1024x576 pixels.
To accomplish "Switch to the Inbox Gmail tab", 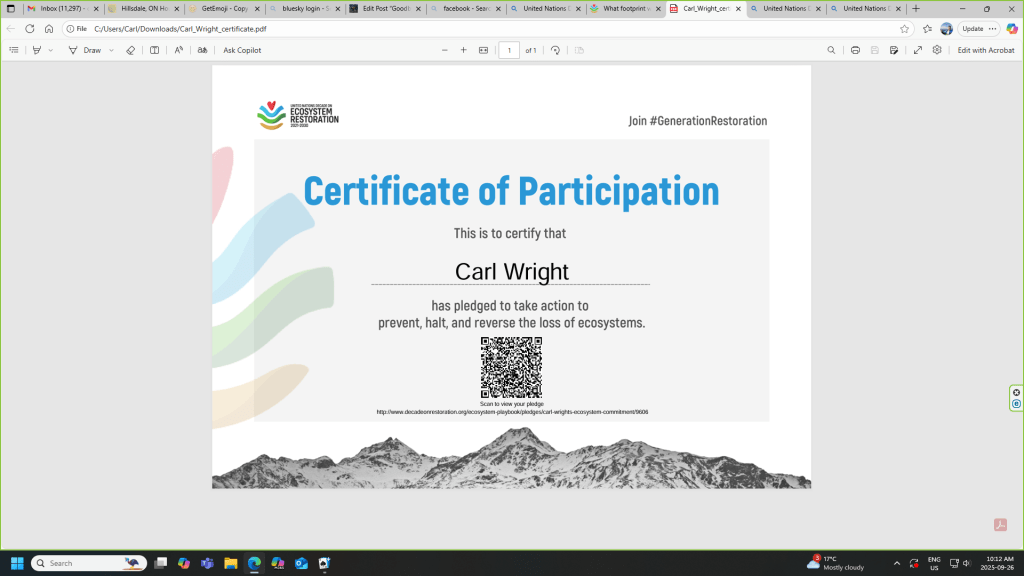I will [x=60, y=9].
